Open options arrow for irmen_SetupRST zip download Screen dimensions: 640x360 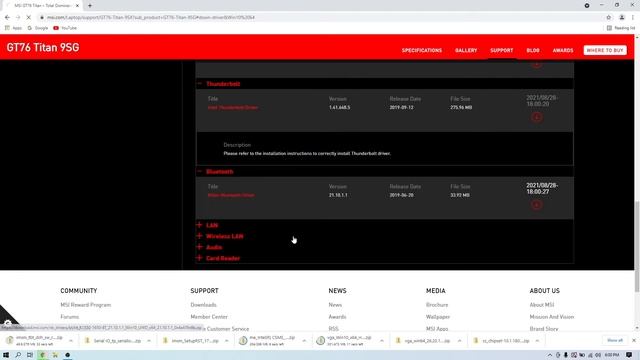(227, 340)
